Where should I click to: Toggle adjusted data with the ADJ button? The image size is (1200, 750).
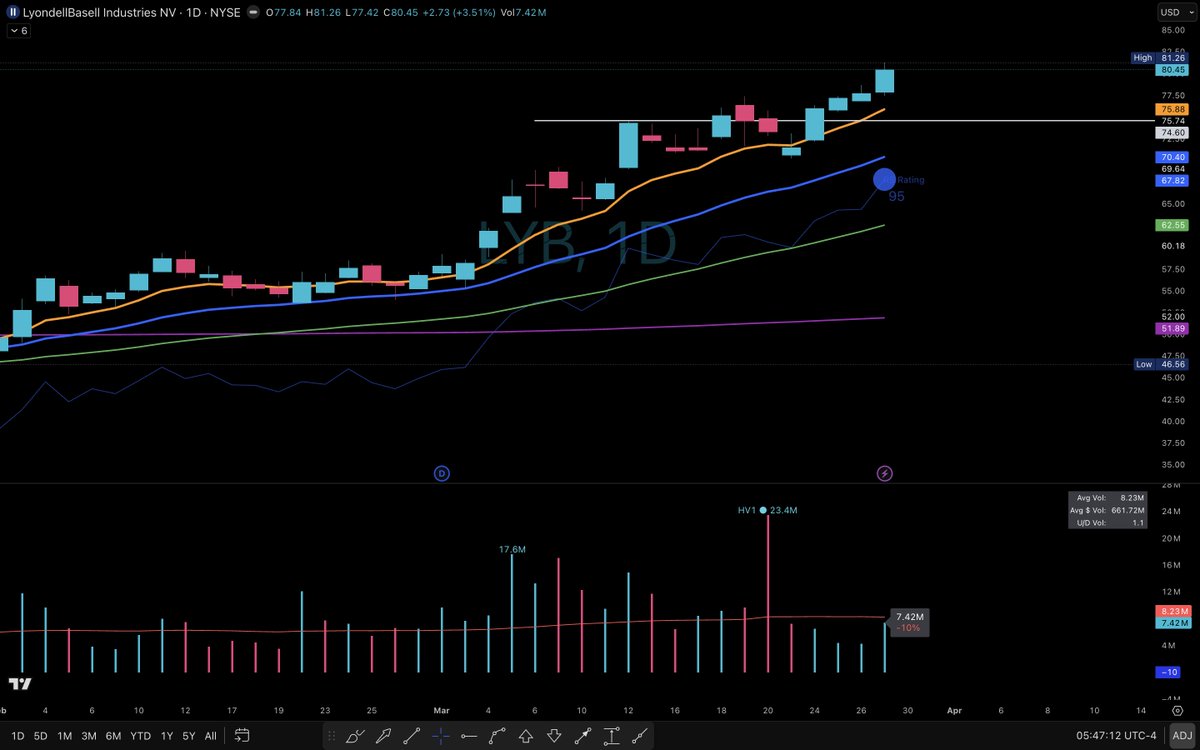pos(1182,735)
